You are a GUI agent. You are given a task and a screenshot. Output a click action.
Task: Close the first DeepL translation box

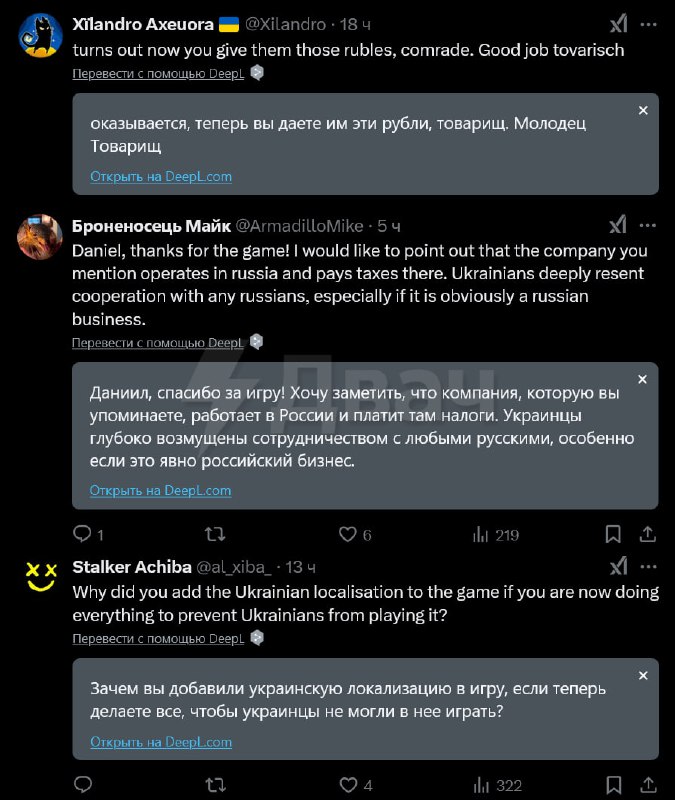pos(643,110)
